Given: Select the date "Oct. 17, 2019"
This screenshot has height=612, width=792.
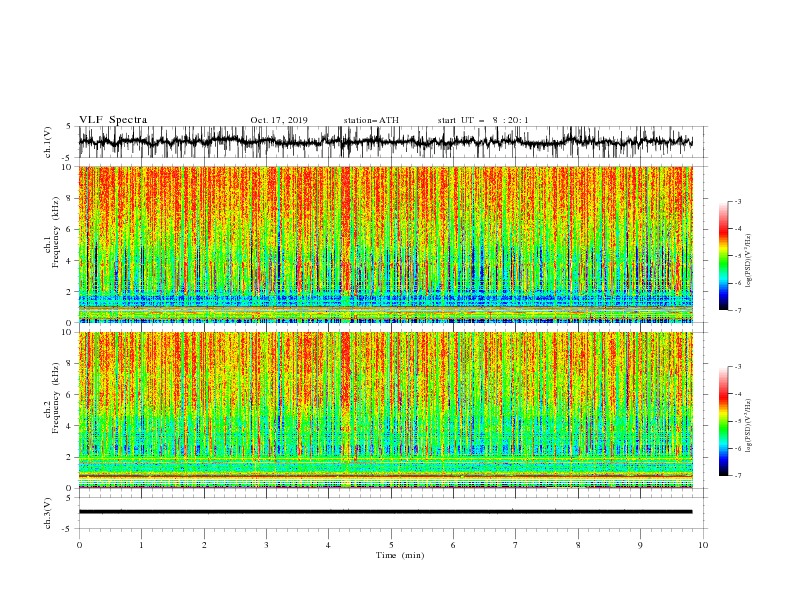Looking at the screenshot, I should (279, 120).
